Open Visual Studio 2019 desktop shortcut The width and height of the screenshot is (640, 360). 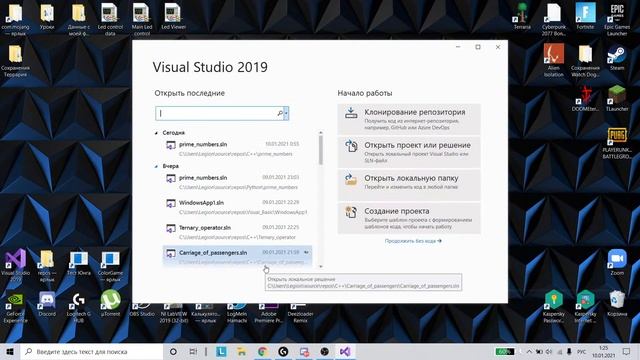16,265
